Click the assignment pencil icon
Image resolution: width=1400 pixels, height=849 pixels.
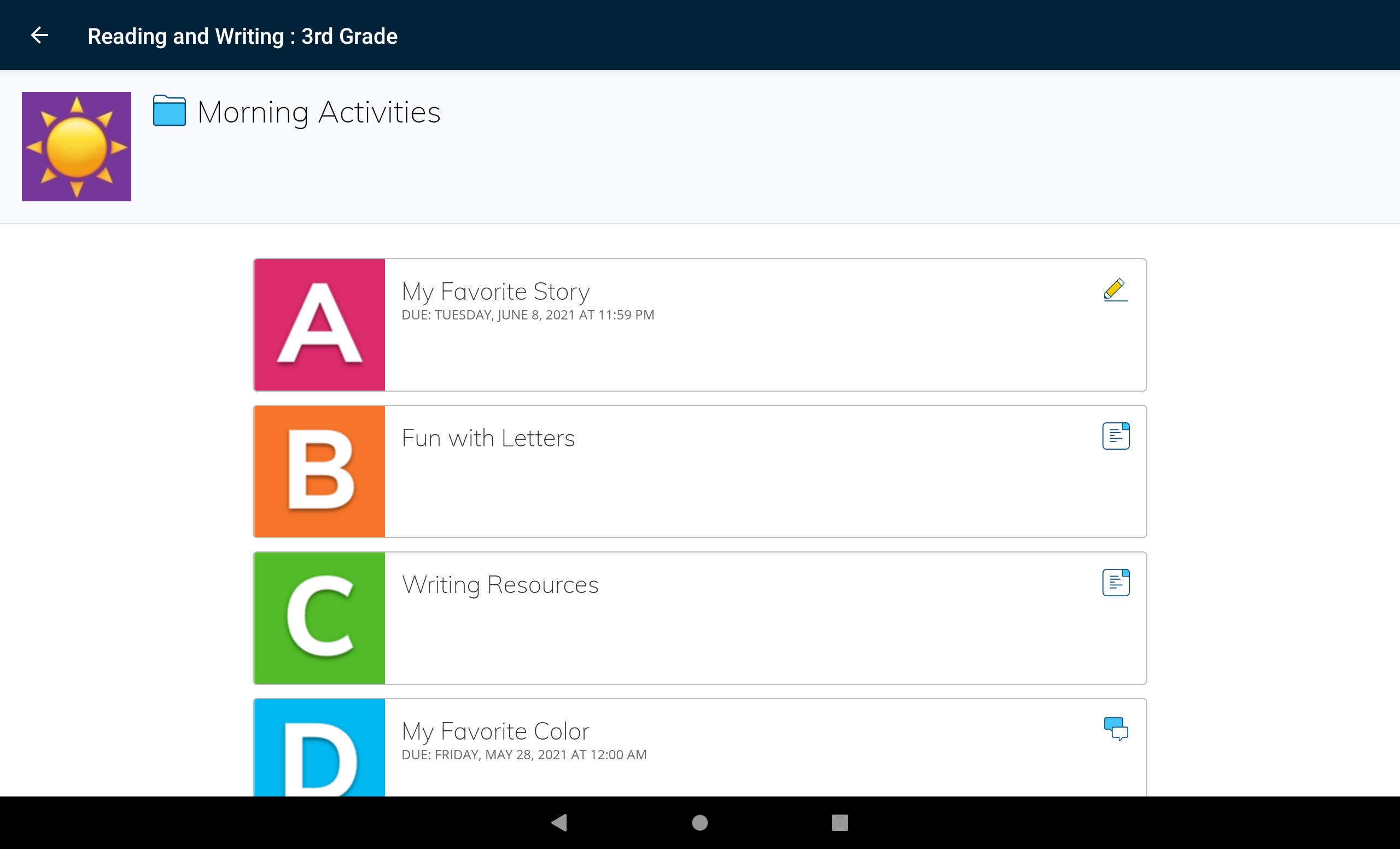click(x=1115, y=290)
